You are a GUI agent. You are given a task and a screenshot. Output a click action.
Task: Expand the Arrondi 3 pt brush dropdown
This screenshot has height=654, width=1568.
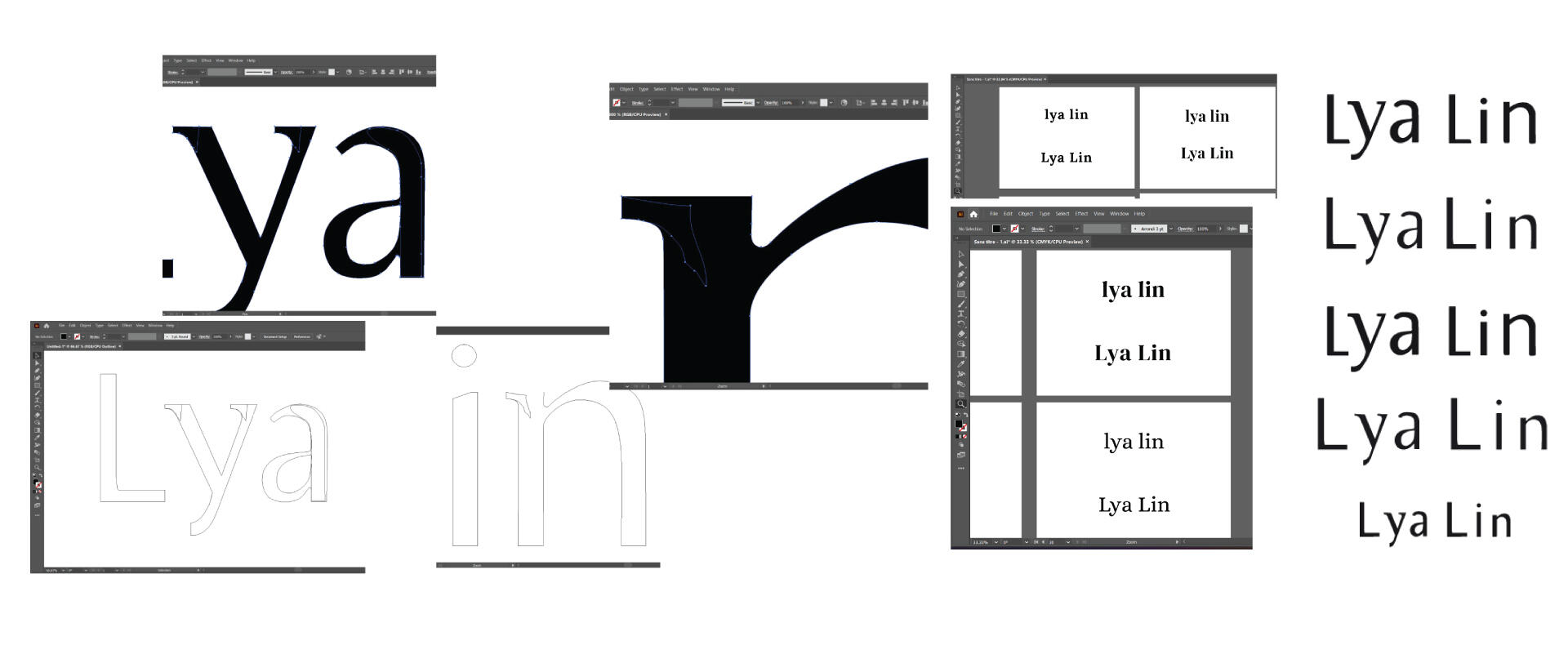pos(1171,229)
